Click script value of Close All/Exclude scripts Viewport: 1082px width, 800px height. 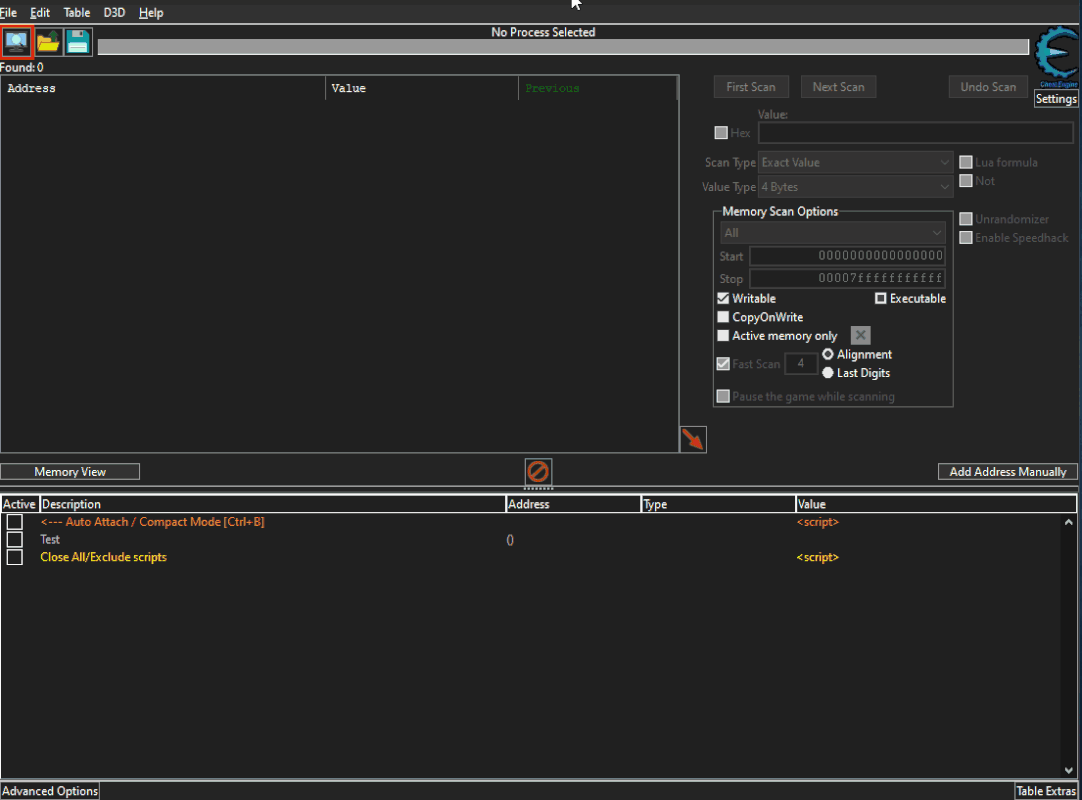[x=817, y=557]
